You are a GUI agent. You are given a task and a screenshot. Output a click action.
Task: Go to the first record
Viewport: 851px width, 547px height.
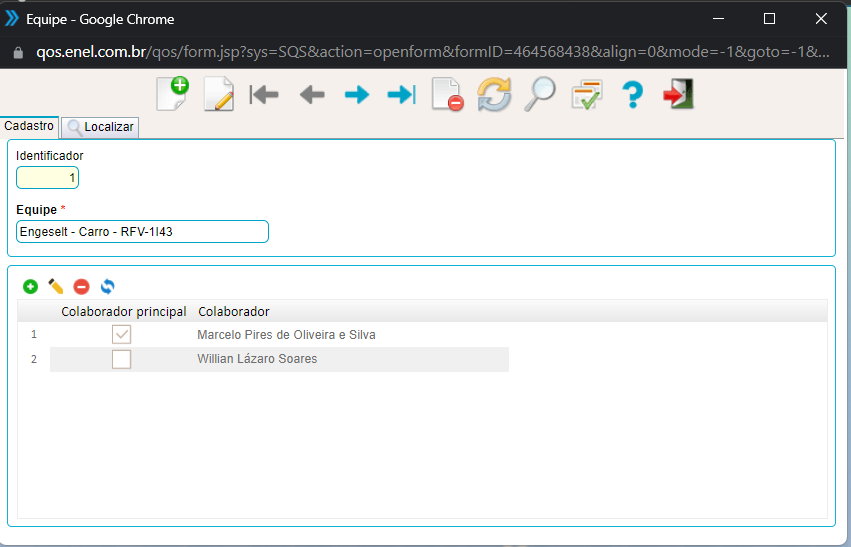(264, 95)
